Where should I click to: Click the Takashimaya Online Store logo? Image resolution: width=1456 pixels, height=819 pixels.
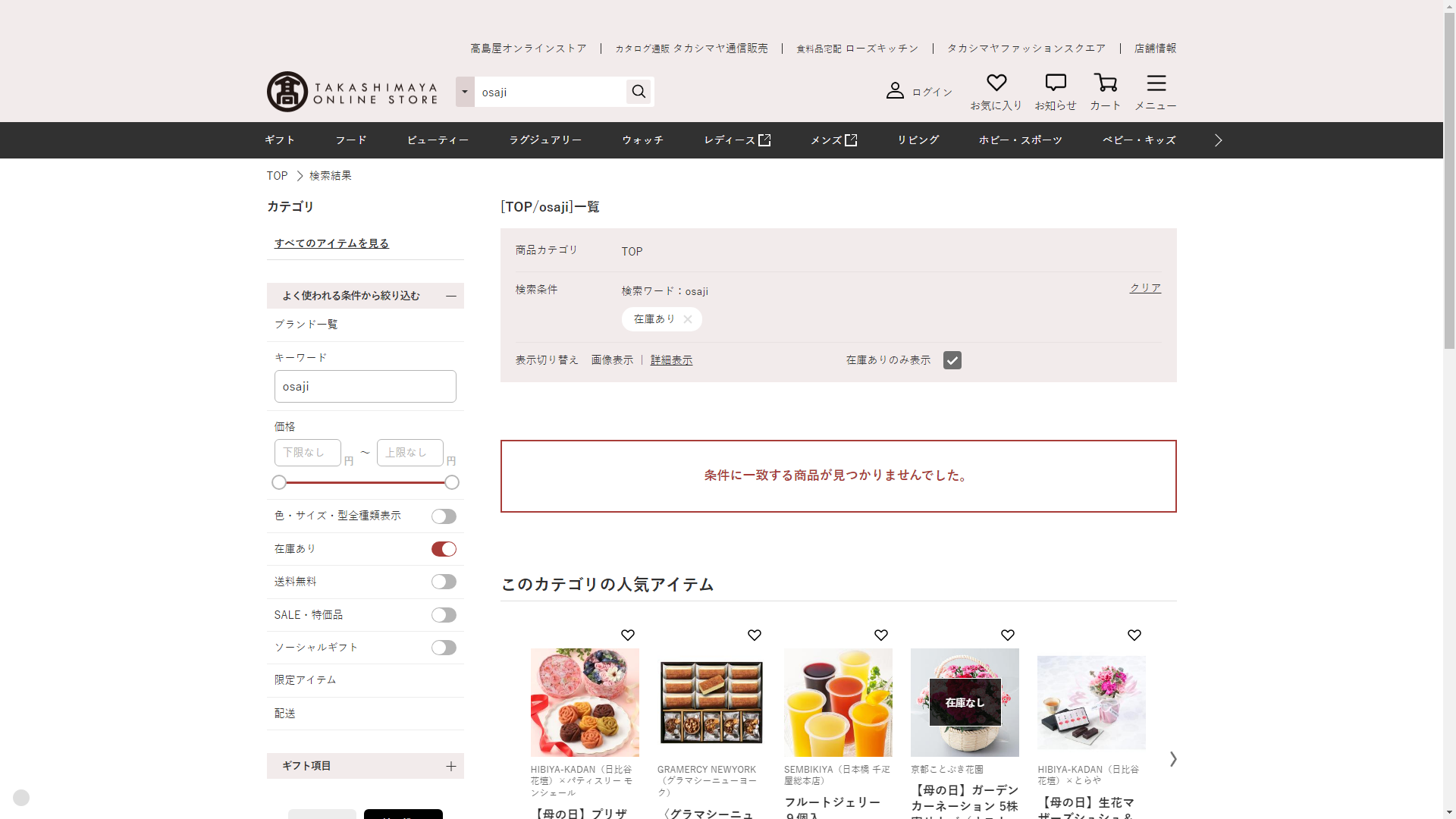coord(352,92)
